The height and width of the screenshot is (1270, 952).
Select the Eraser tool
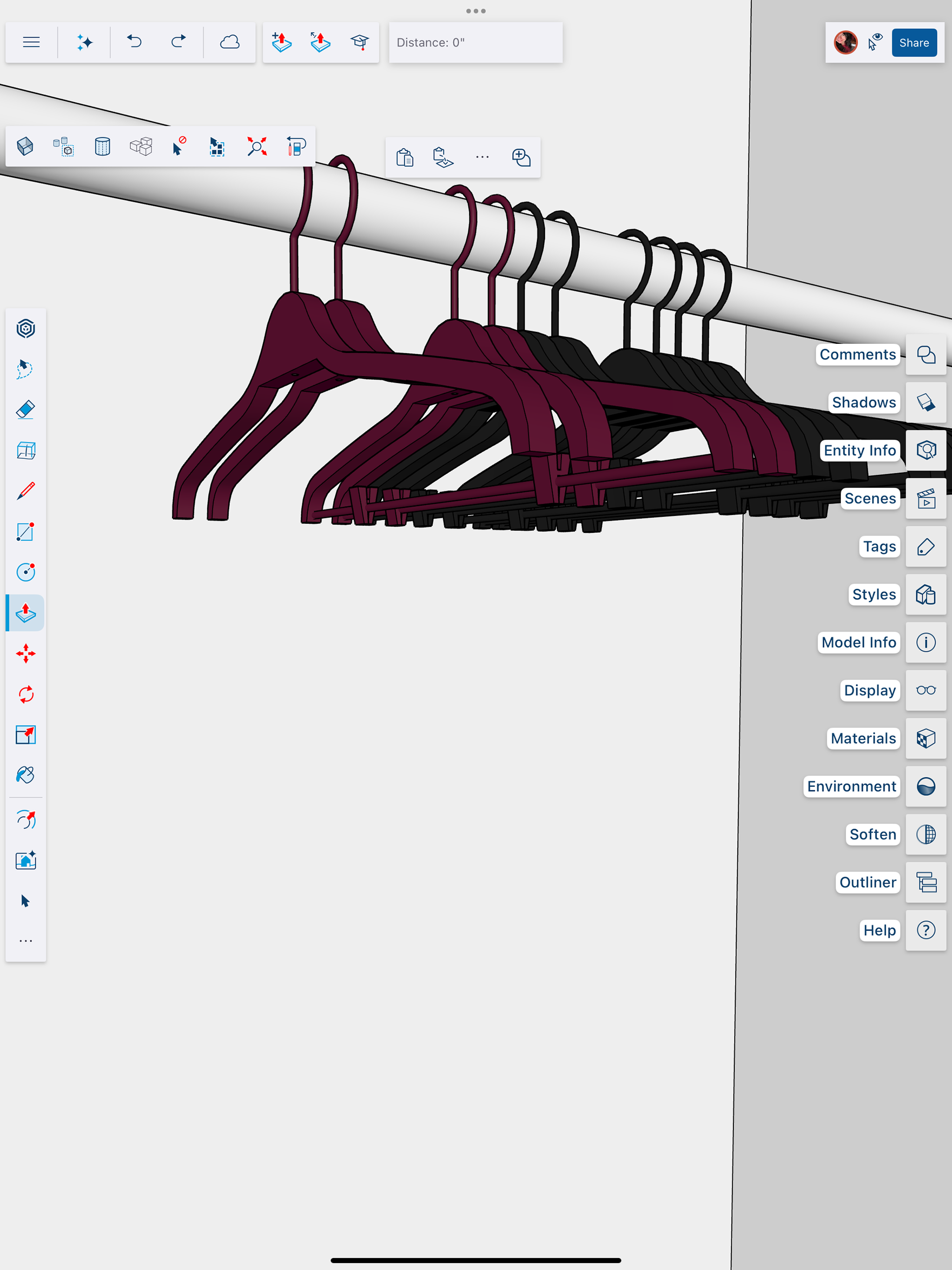[26, 409]
